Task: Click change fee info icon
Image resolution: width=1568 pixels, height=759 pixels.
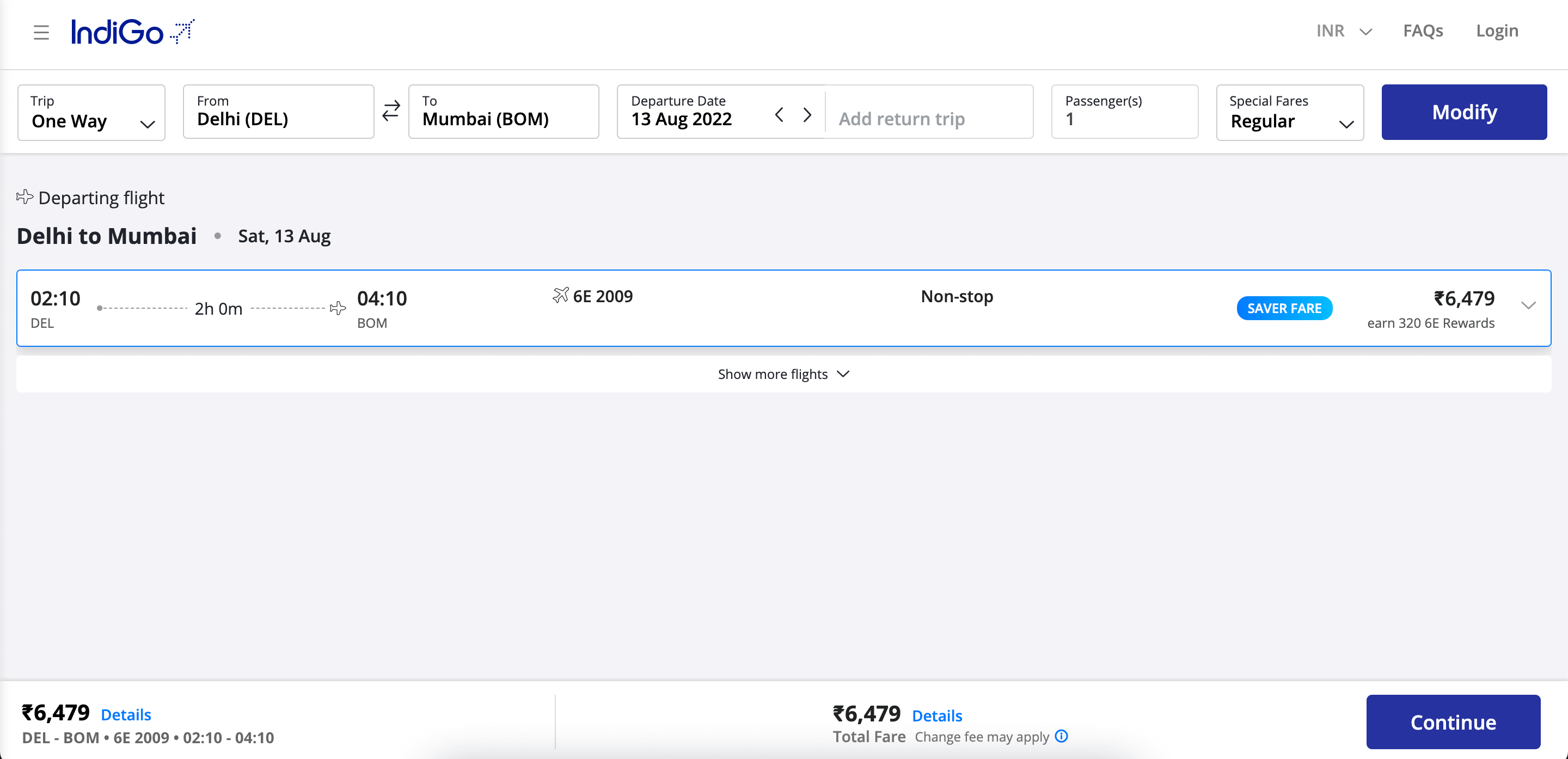Action: pyautogui.click(x=1062, y=736)
